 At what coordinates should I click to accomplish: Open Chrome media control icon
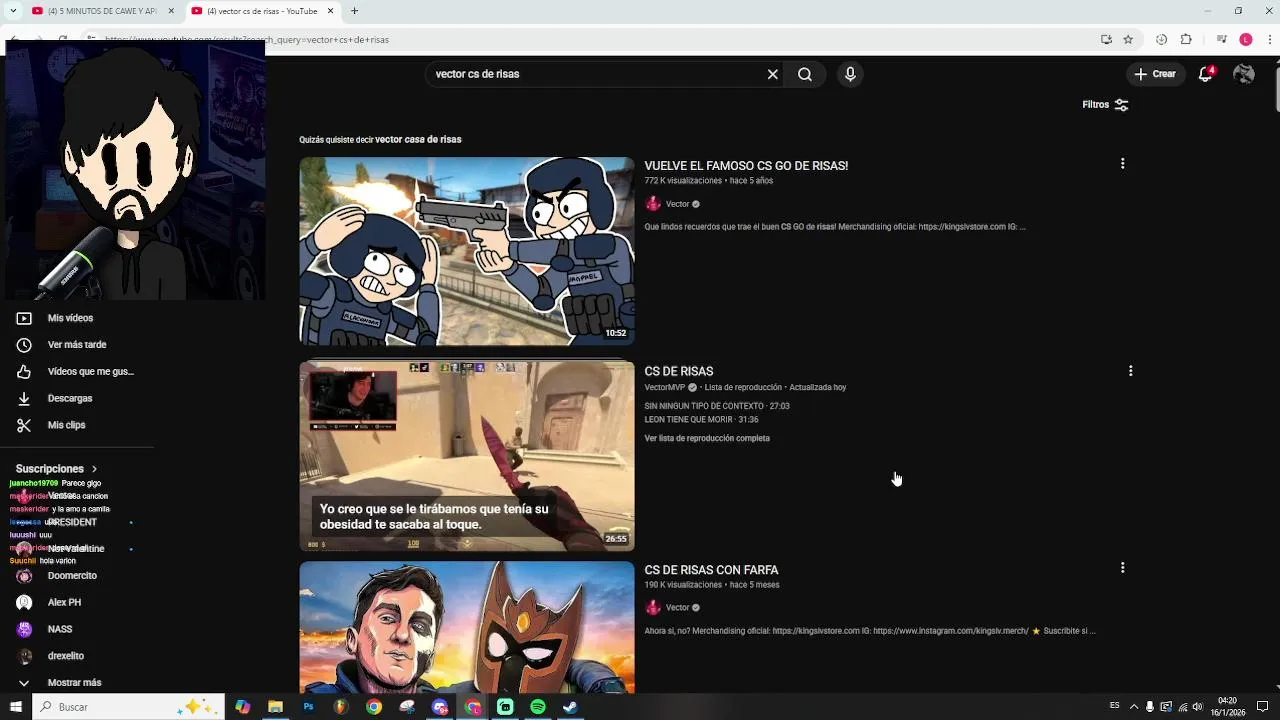1222,40
